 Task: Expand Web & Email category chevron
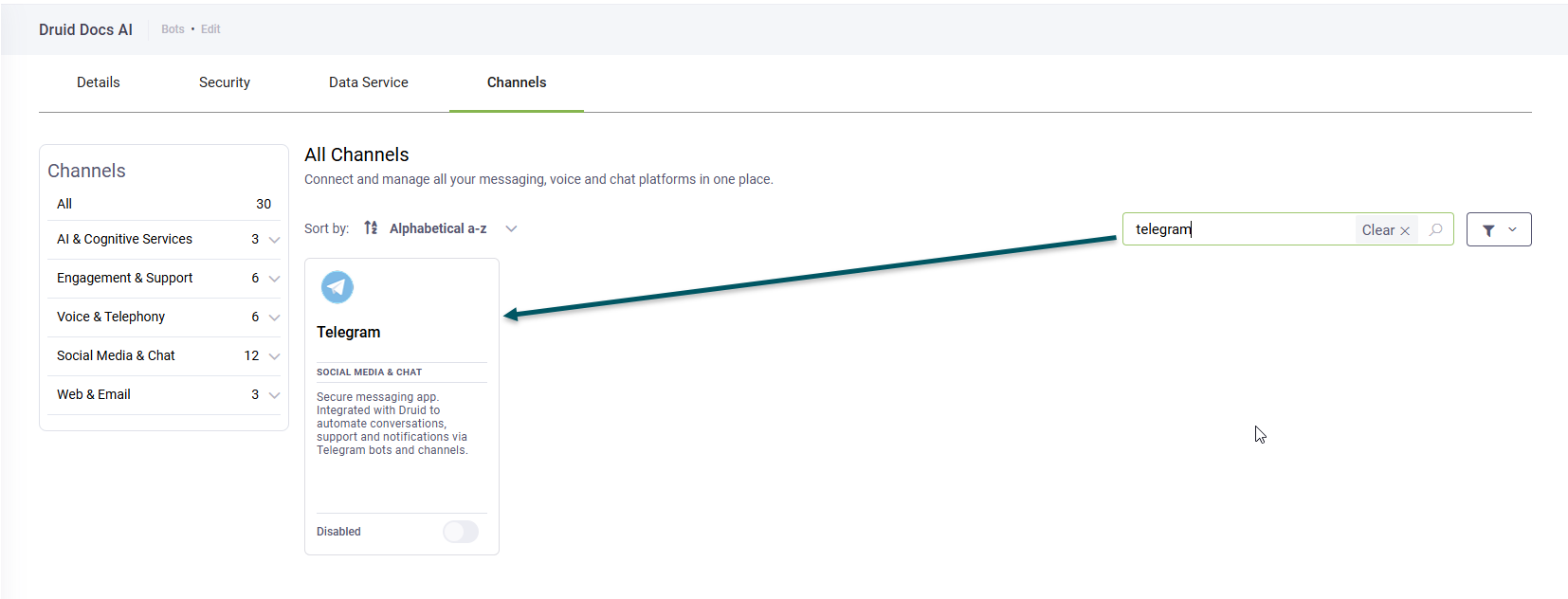click(x=274, y=395)
